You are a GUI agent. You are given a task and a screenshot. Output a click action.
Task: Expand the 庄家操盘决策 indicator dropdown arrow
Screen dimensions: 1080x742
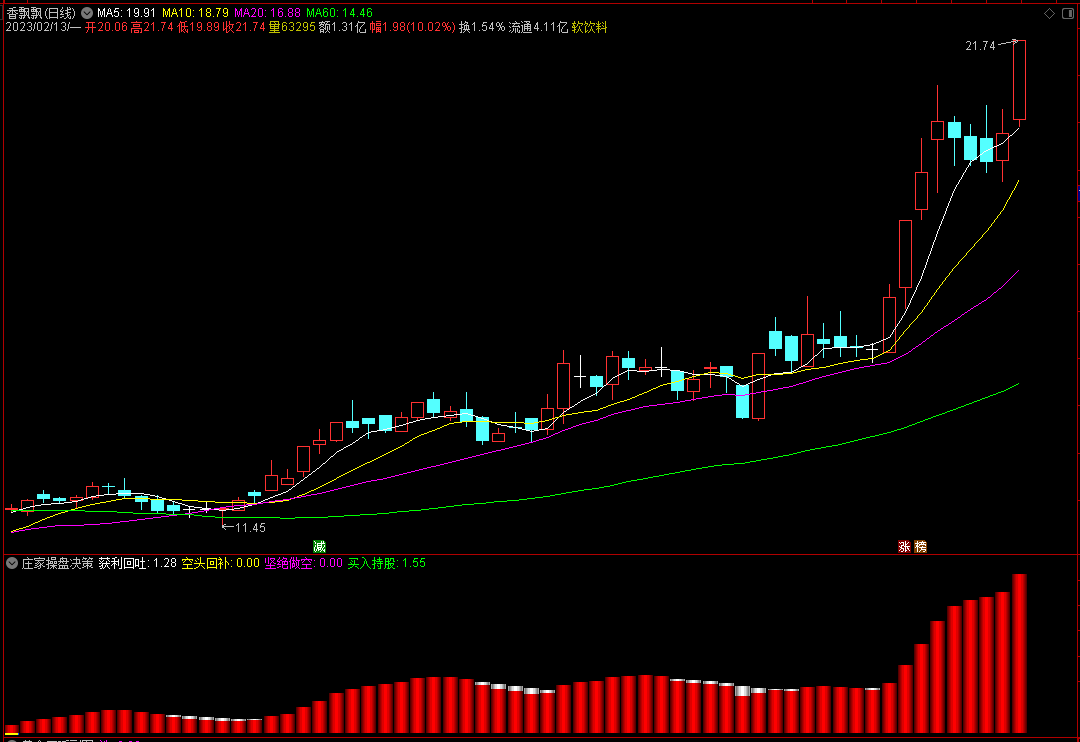(12, 564)
